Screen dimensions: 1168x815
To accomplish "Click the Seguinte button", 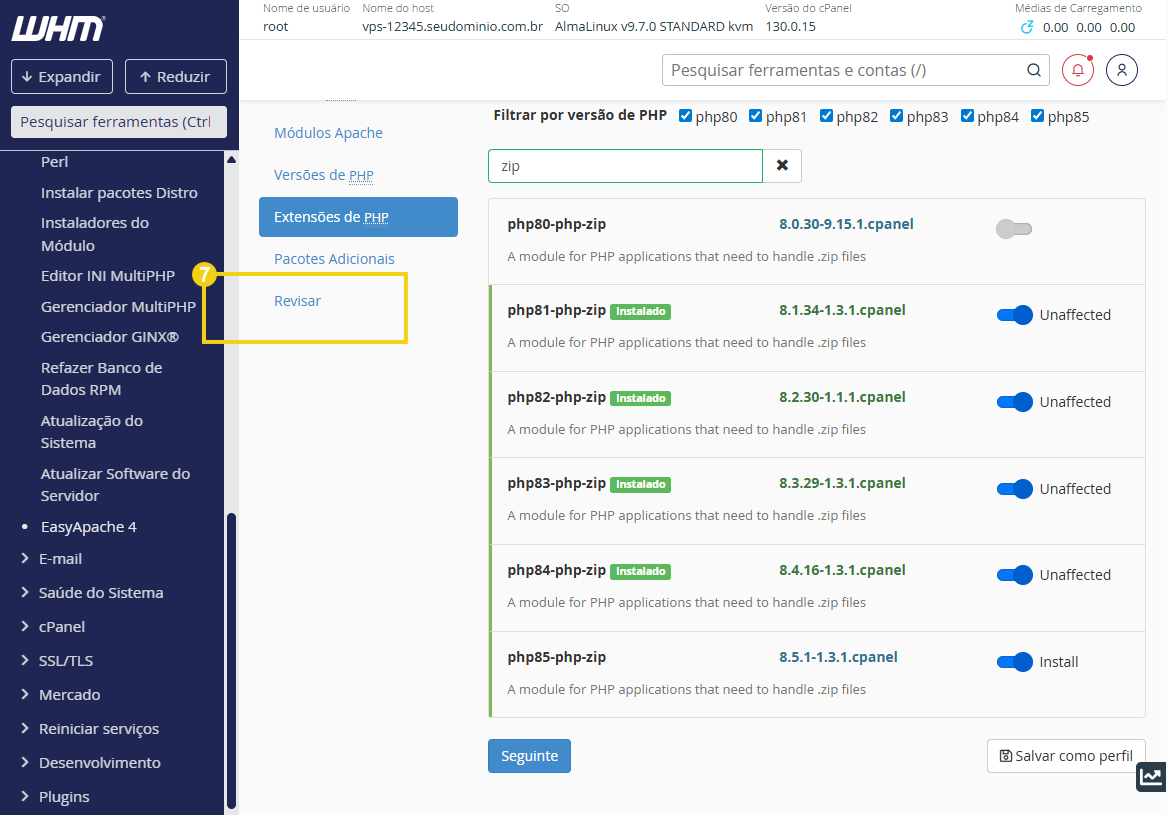I will [x=529, y=756].
